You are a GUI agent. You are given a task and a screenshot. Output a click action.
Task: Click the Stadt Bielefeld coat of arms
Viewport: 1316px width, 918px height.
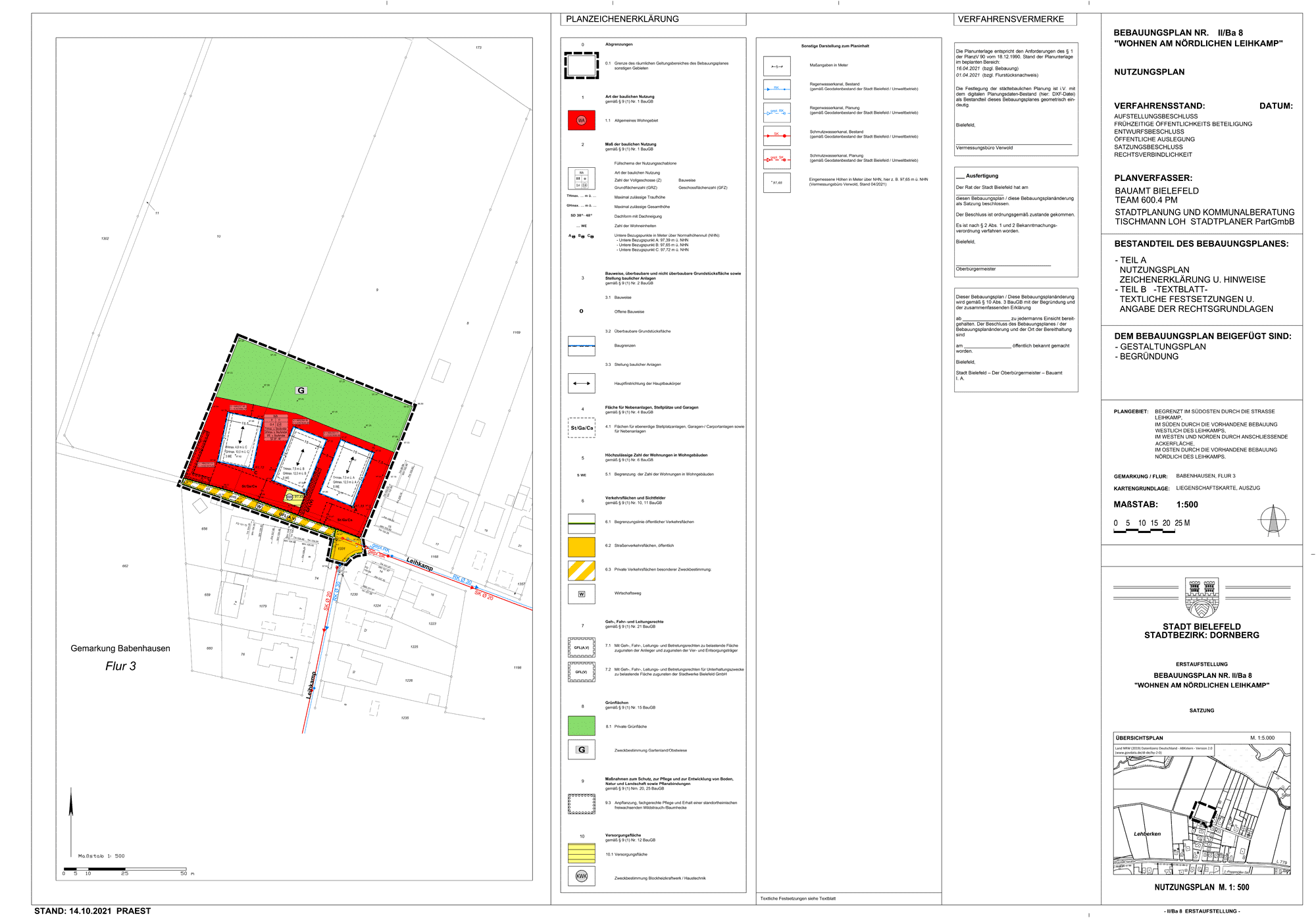point(1202,597)
